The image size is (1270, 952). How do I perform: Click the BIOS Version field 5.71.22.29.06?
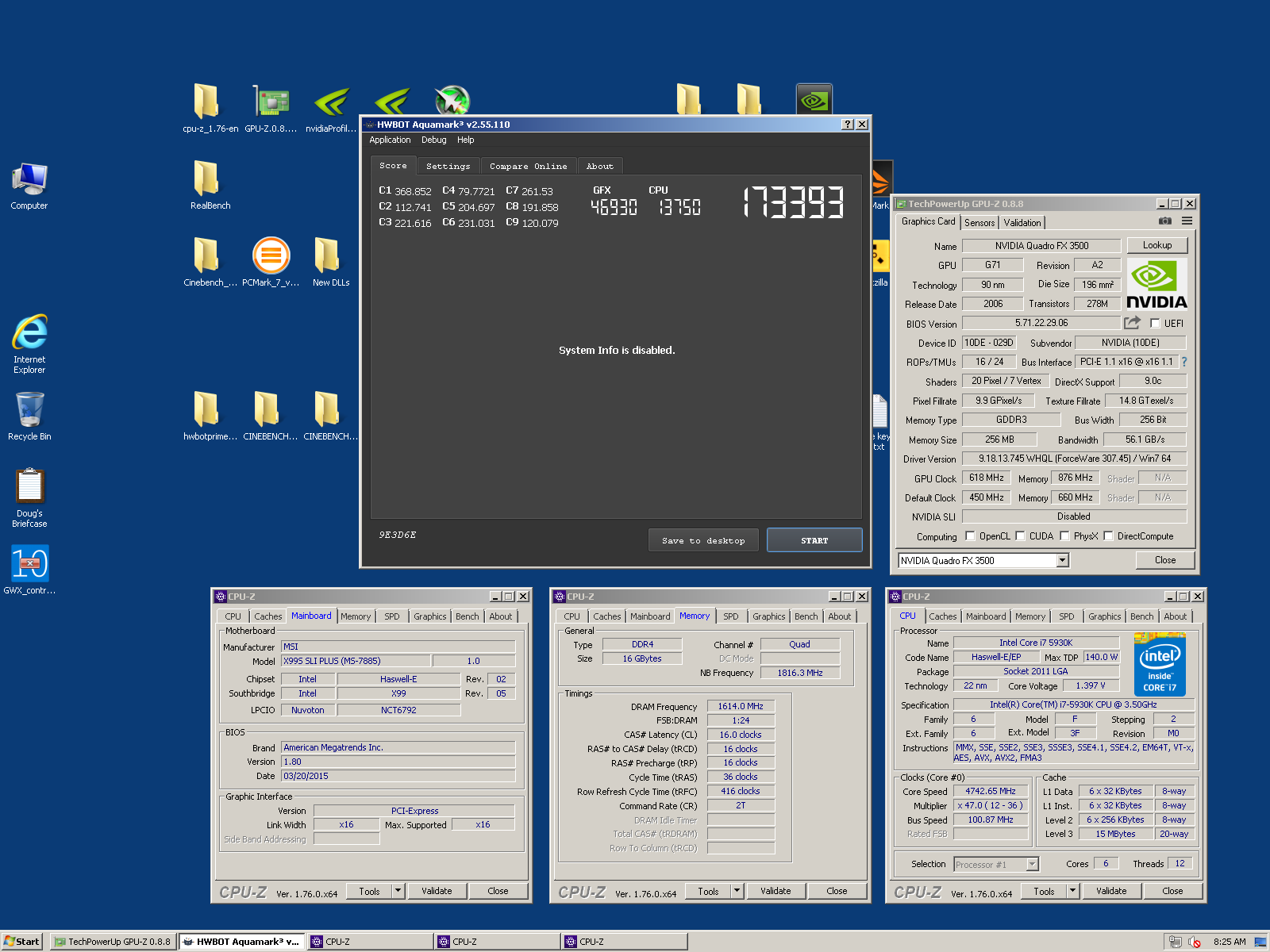click(1041, 323)
